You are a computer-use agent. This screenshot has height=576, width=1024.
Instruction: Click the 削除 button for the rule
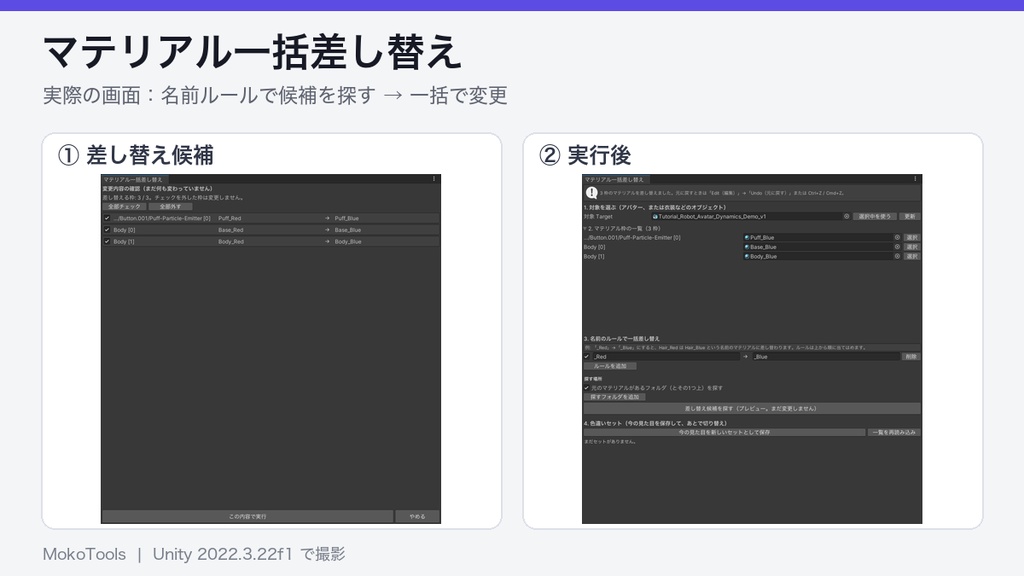[911, 357]
